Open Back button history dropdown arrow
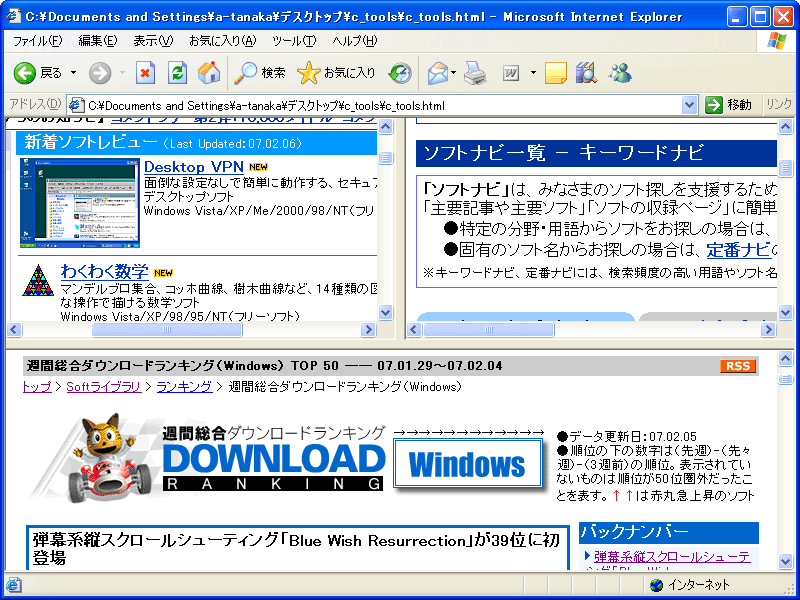800x600 pixels. click(x=73, y=73)
